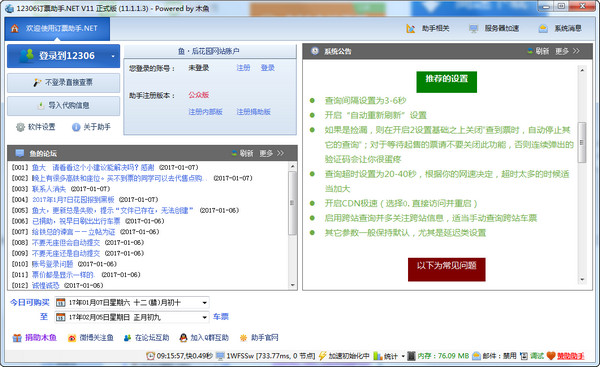600x367 pixels.
Task: Click the 微博关注鱼 link icon
Action: point(72,338)
